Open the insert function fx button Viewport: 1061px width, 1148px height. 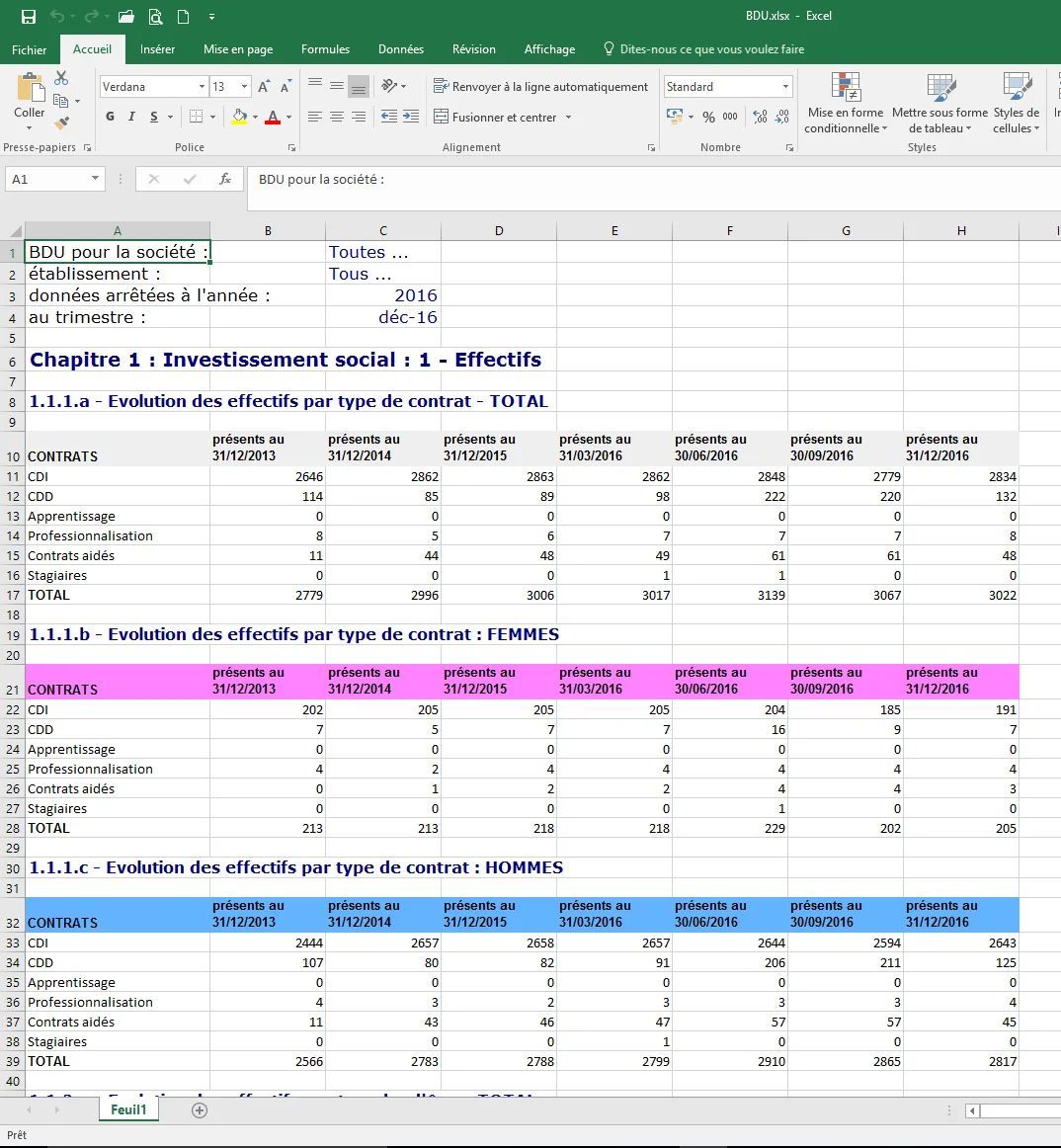click(x=225, y=180)
